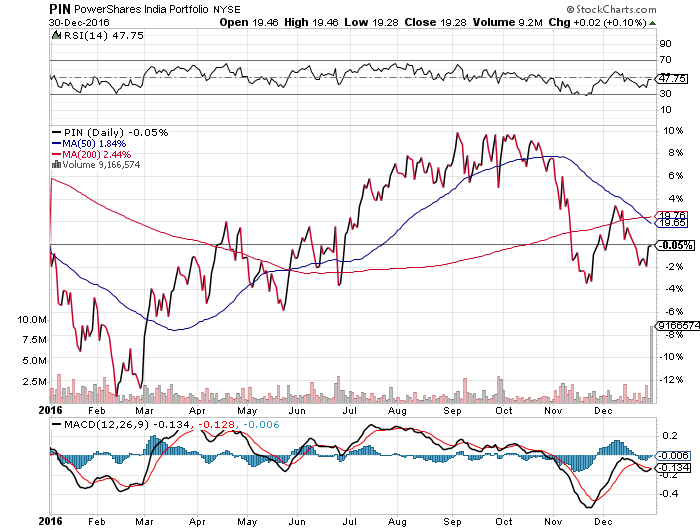Click the Nov marker on main chart axis
The image size is (700, 530).
click(x=552, y=409)
